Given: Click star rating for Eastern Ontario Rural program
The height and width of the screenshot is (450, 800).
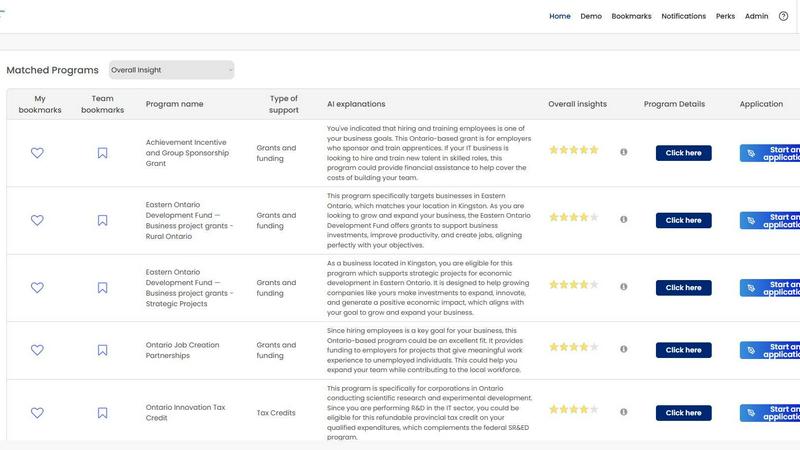Looking at the screenshot, I should [573, 217].
